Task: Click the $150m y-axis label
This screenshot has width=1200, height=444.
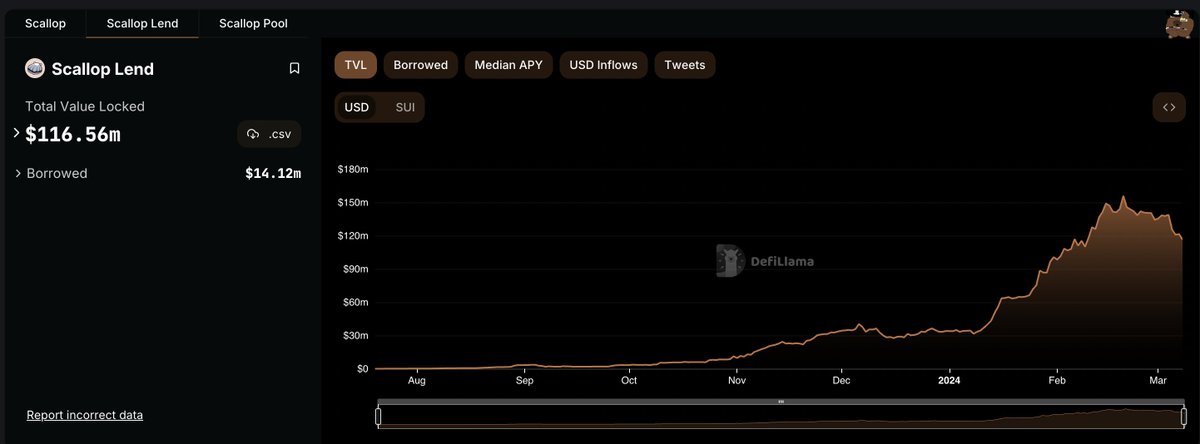Action: (x=353, y=203)
